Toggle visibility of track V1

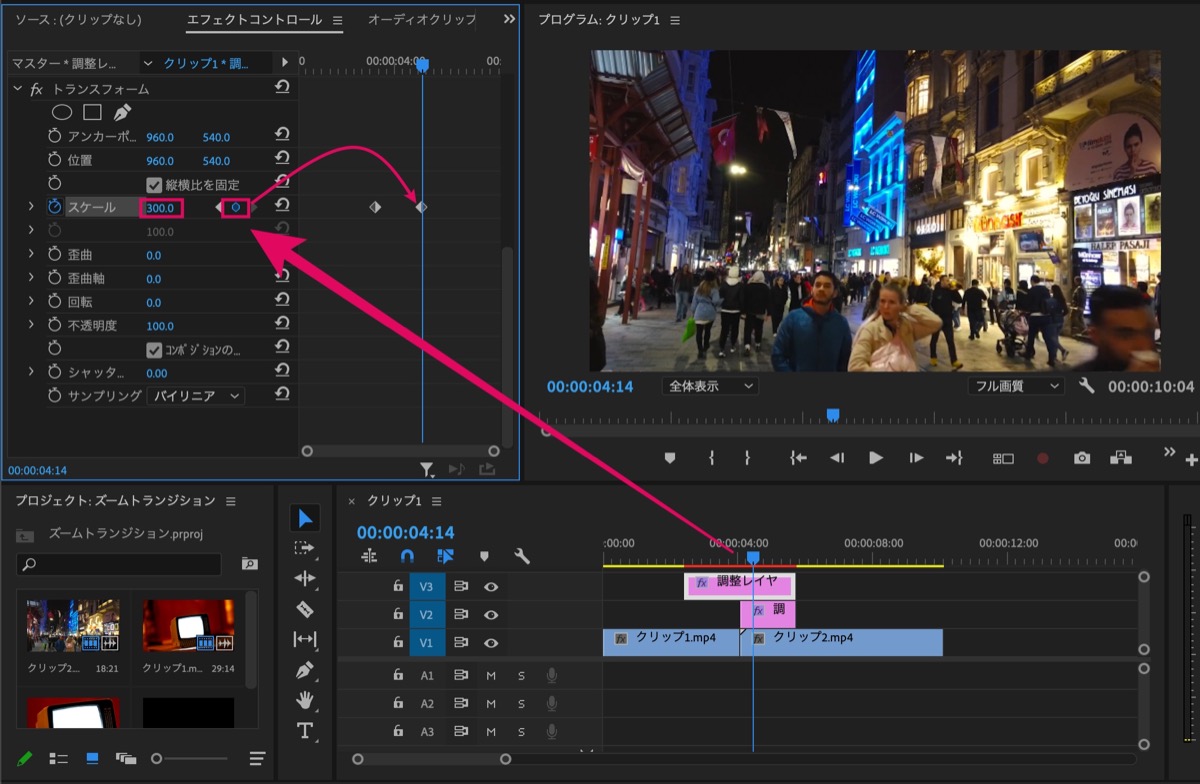[491, 642]
